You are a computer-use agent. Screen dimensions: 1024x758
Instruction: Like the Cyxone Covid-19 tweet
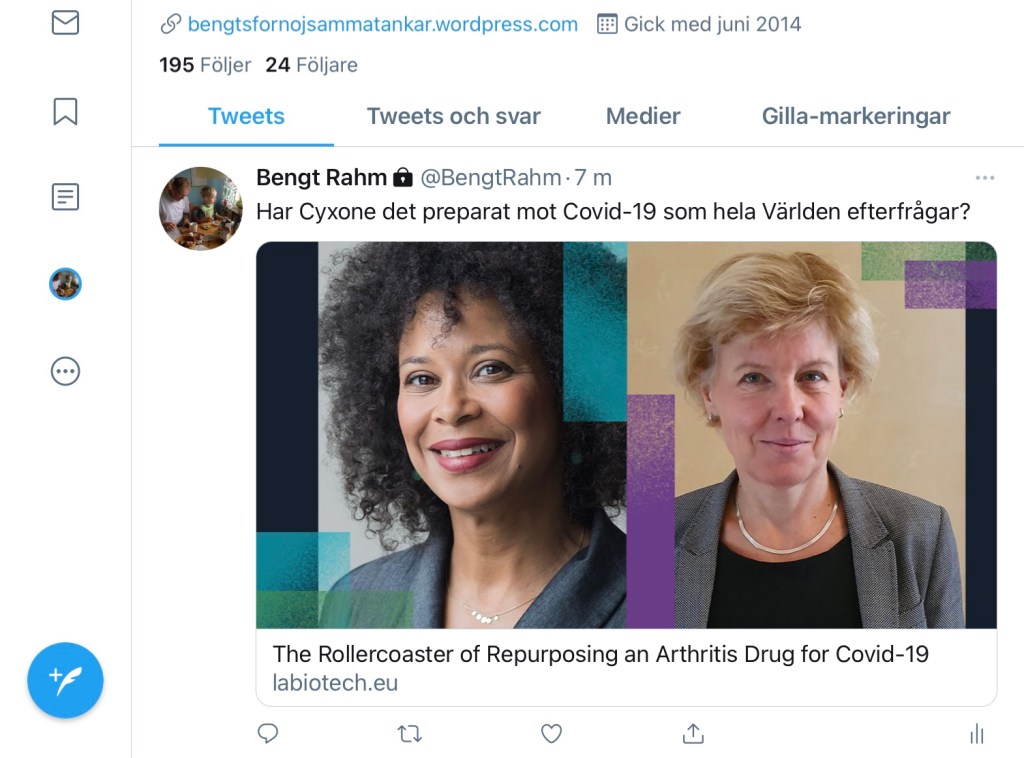pos(551,734)
